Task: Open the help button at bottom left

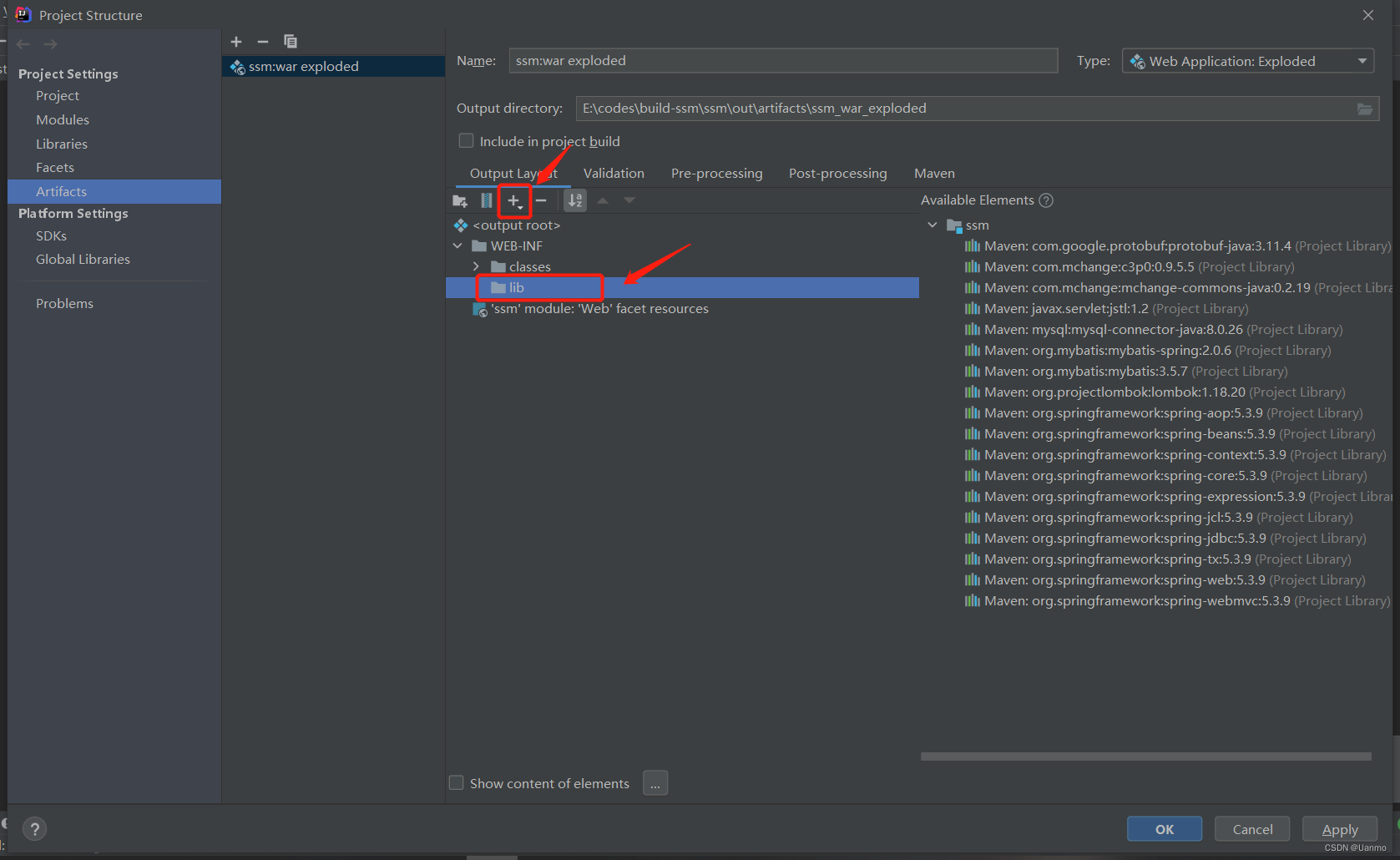Action: pos(34,829)
